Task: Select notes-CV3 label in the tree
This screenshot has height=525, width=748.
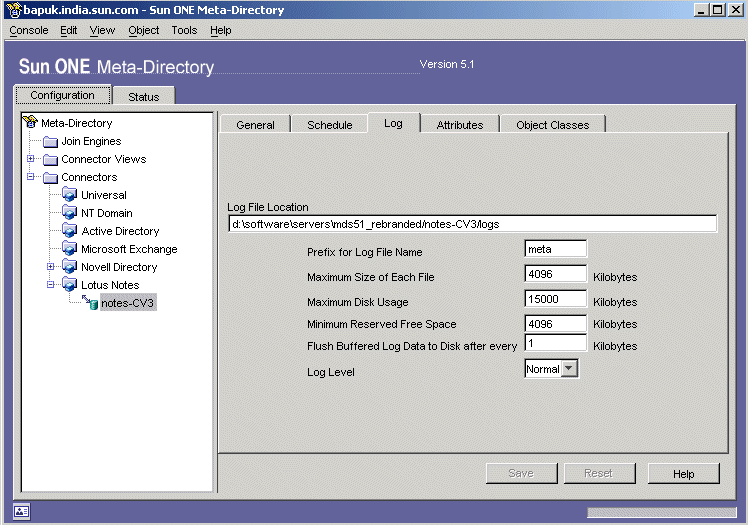Action: tap(128, 303)
